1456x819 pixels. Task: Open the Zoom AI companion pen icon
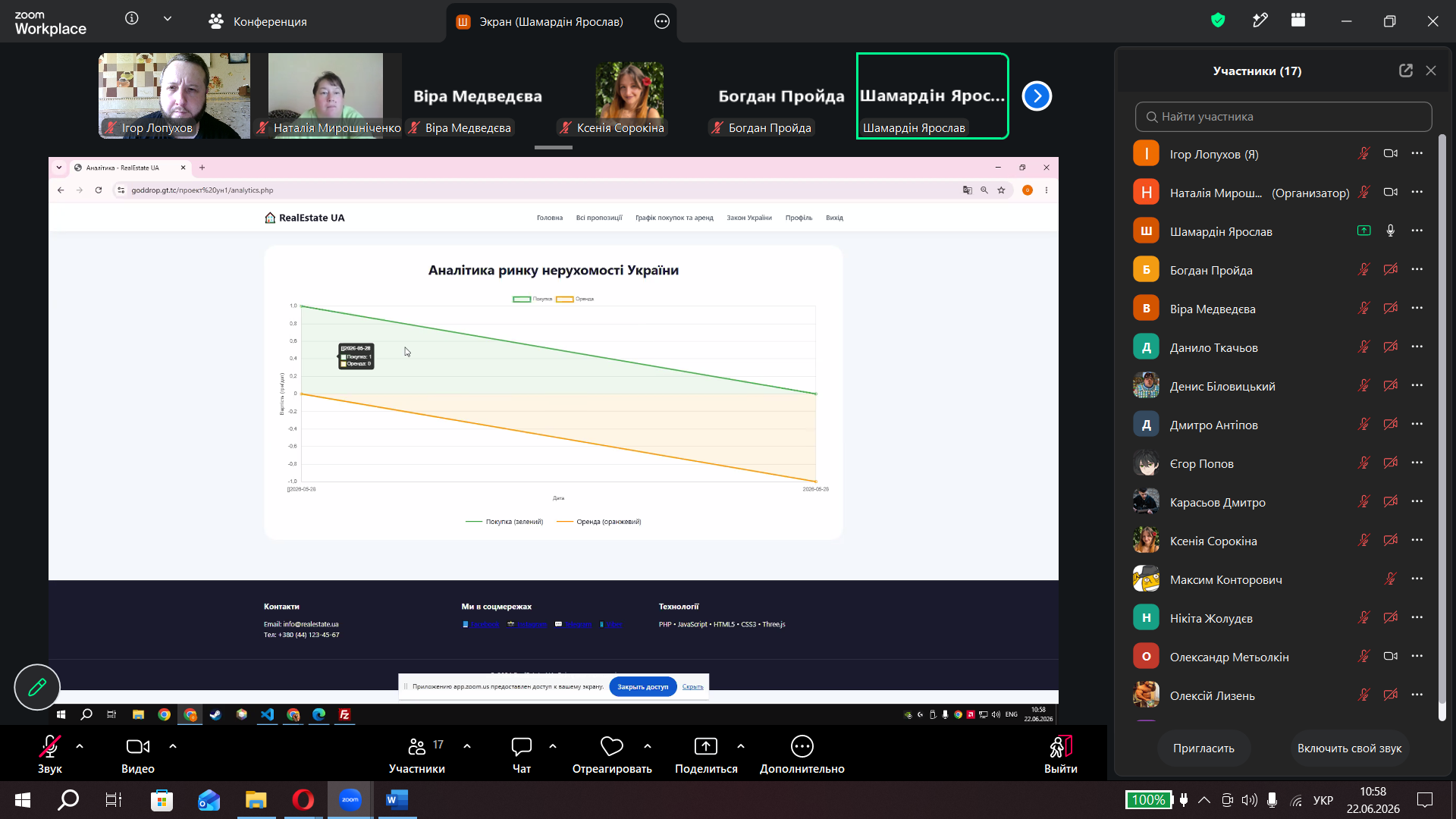[x=1260, y=20]
